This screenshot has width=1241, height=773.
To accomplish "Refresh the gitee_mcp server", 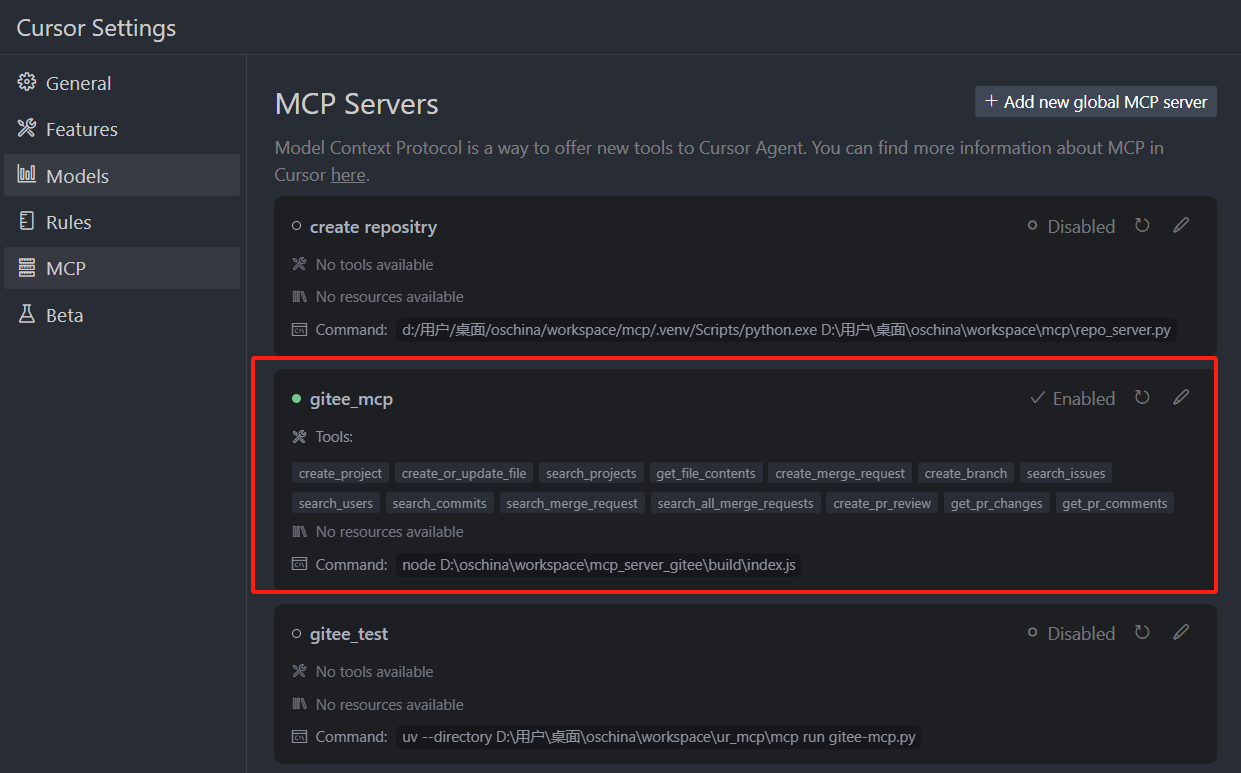I will click(1142, 397).
